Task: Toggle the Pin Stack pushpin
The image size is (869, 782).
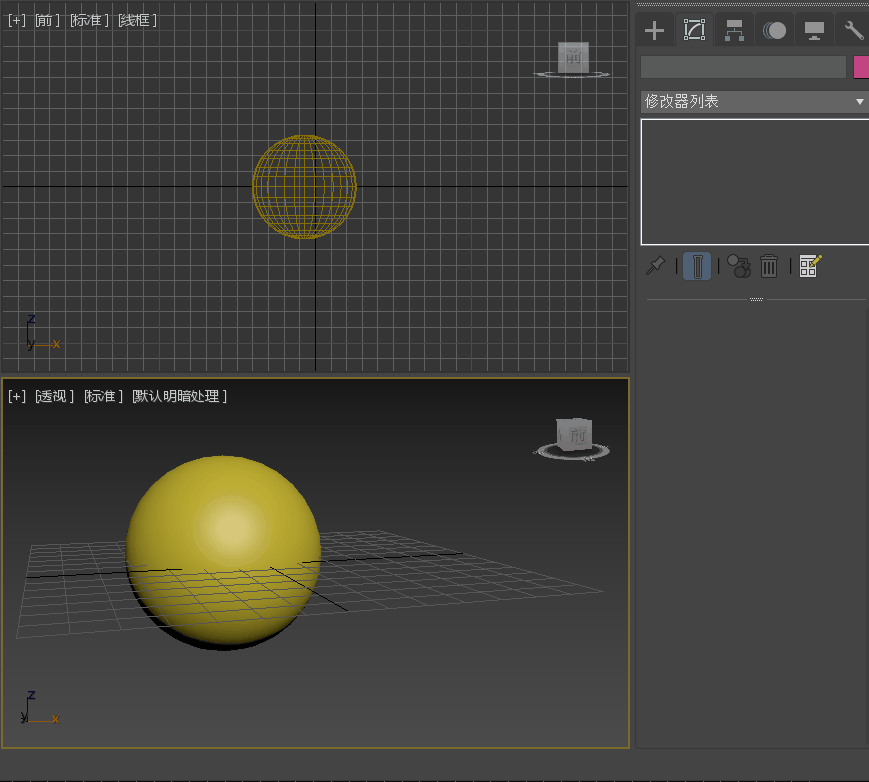Action: tap(655, 265)
